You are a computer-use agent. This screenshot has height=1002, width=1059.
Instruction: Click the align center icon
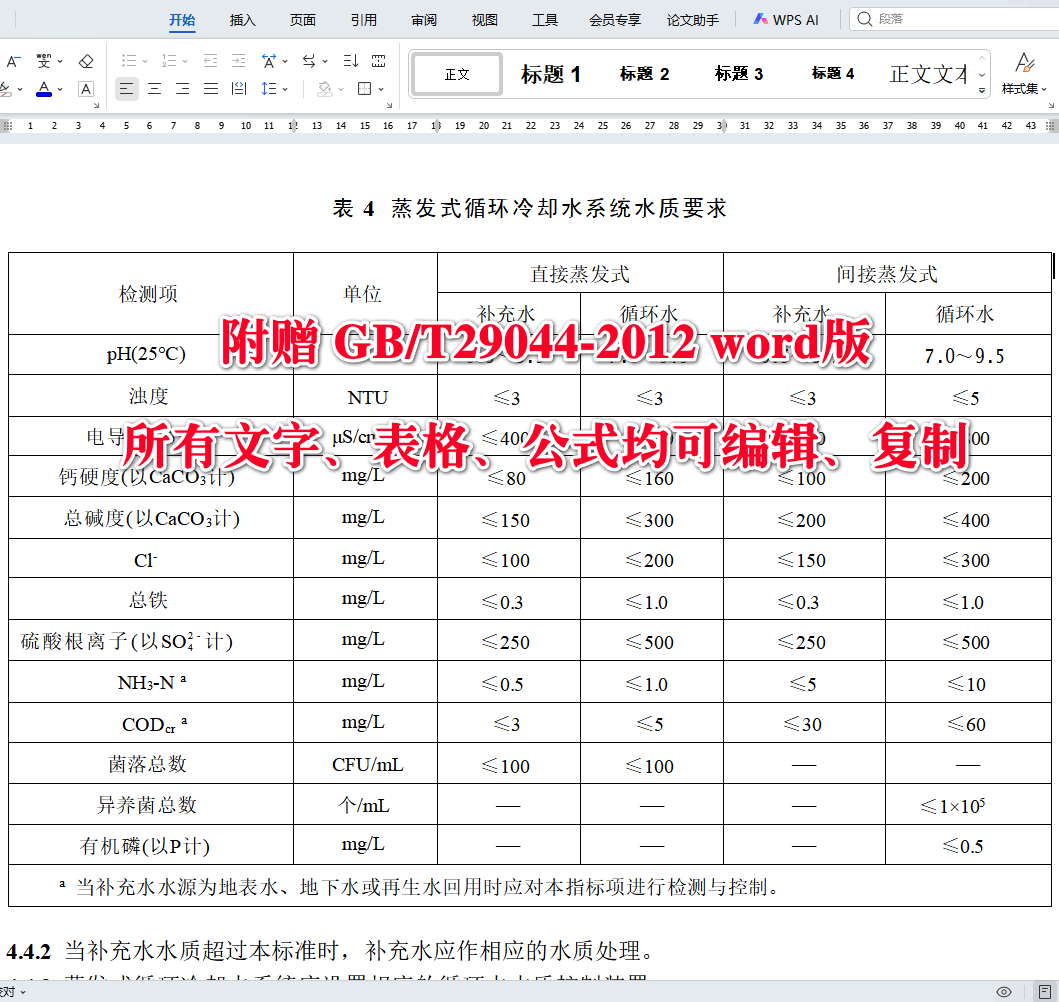tap(155, 89)
